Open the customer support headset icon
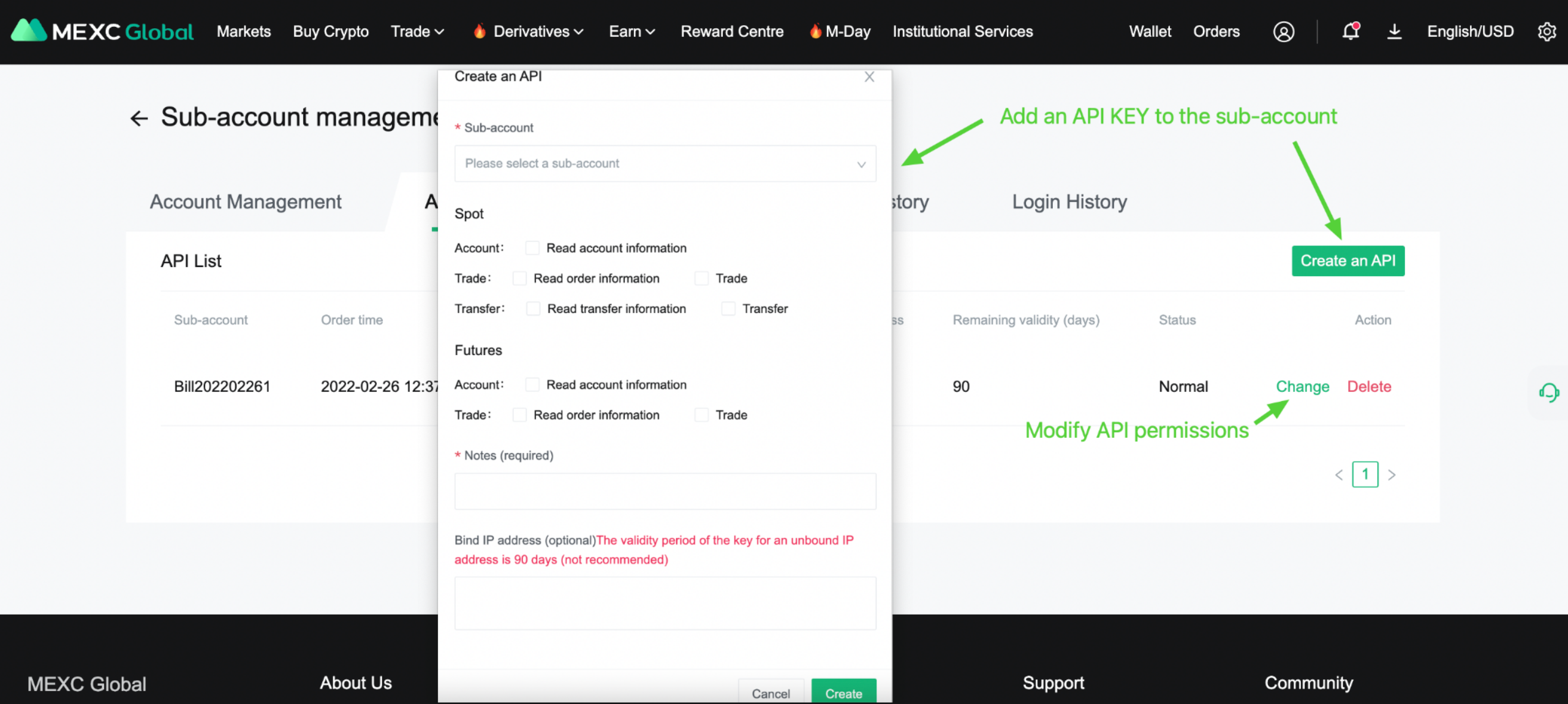1568x704 pixels. click(1548, 392)
